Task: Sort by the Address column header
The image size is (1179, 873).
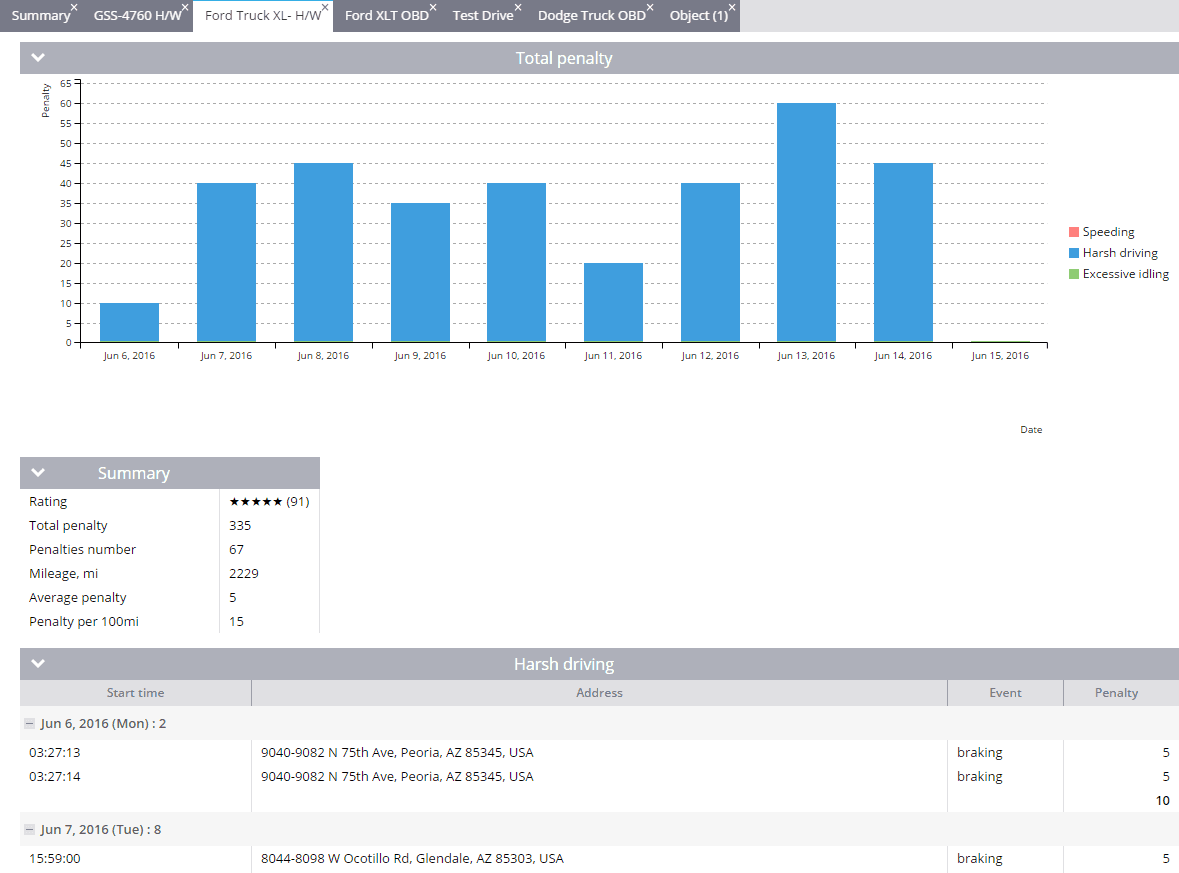Action: click(x=599, y=693)
